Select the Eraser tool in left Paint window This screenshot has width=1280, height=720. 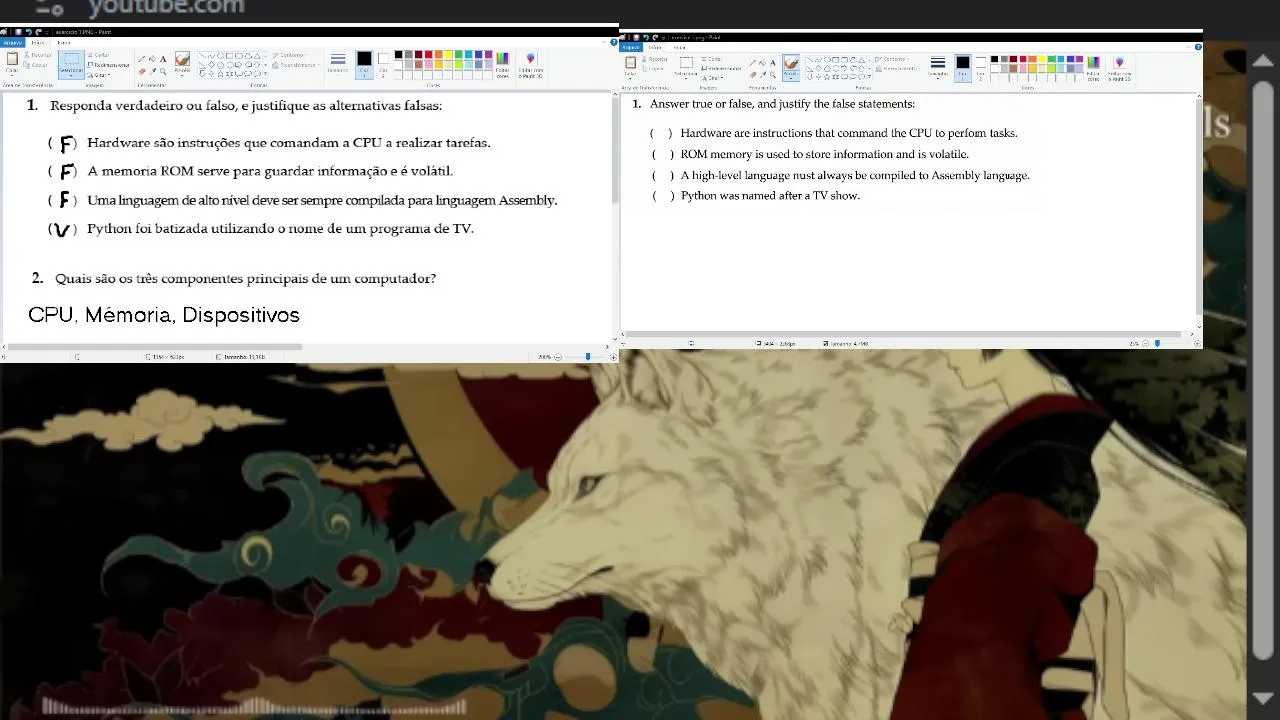pyautogui.click(x=141, y=71)
